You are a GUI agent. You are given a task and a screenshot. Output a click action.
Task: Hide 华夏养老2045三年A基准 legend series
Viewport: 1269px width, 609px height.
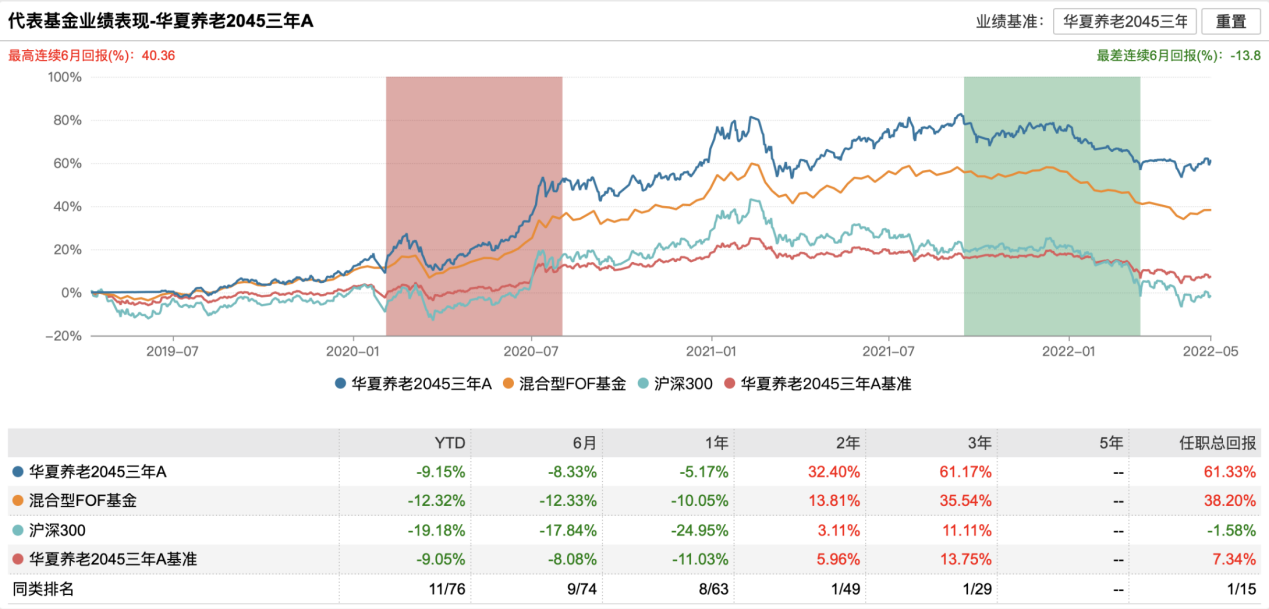[818, 383]
